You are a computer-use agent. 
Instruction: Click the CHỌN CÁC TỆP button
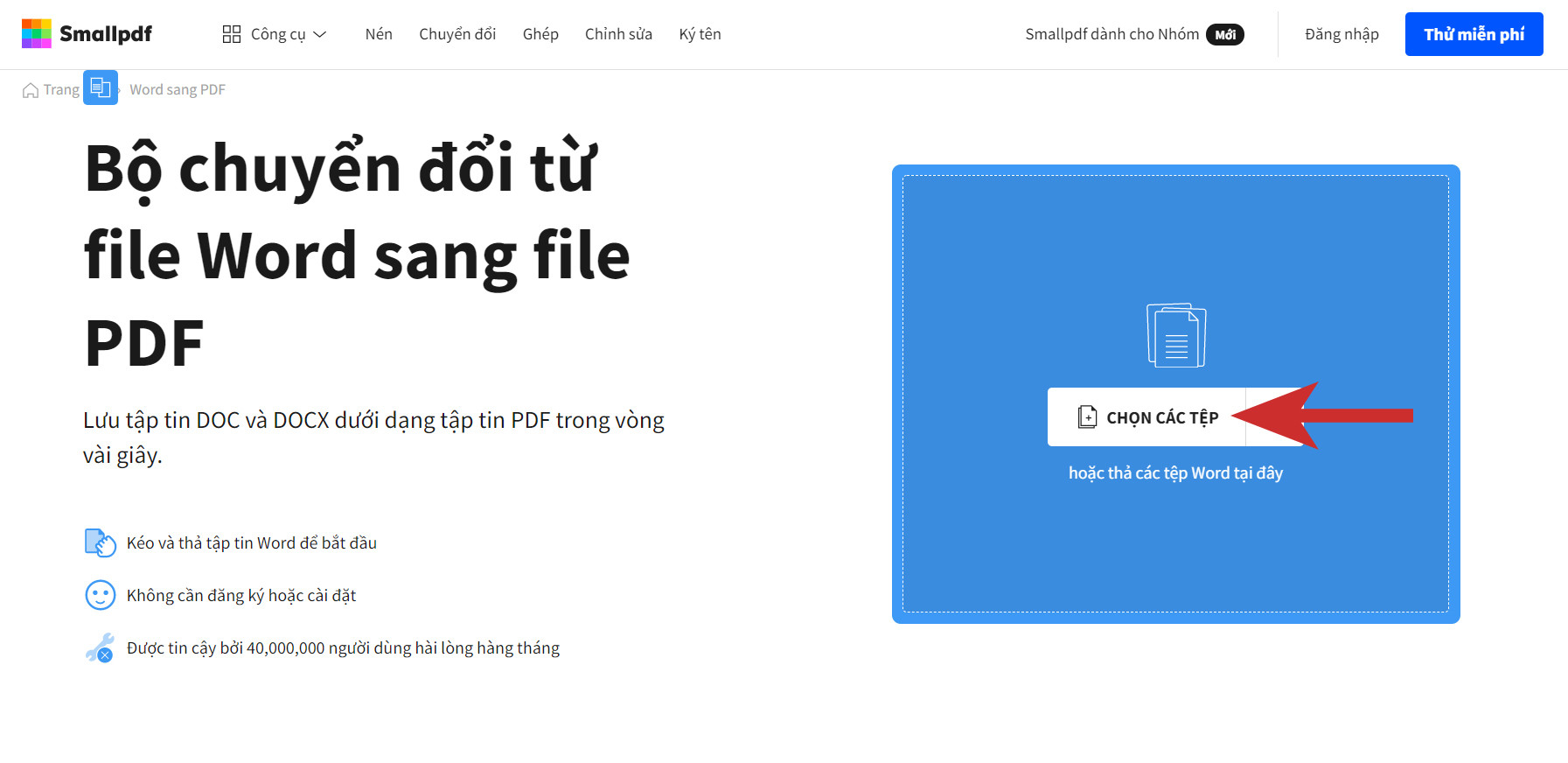1146,417
